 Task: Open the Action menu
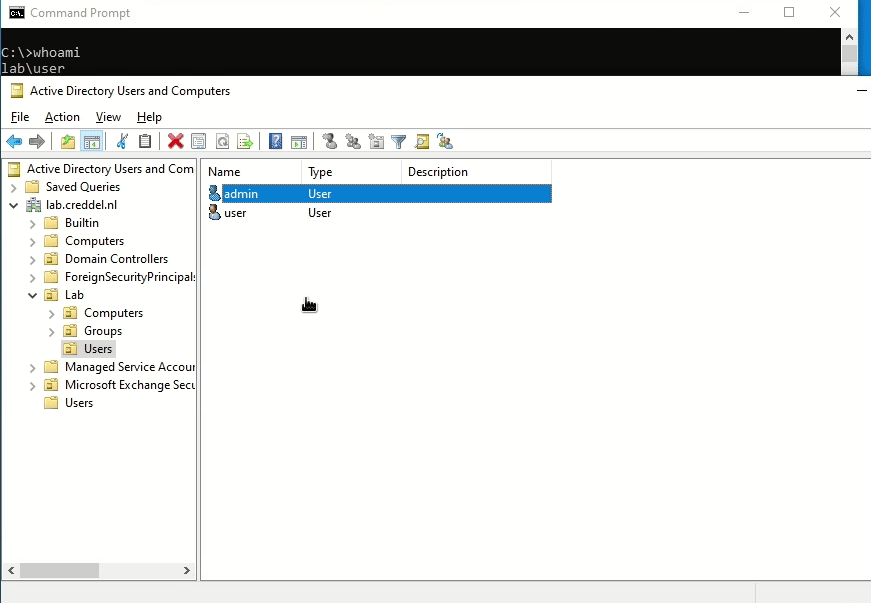[62, 117]
